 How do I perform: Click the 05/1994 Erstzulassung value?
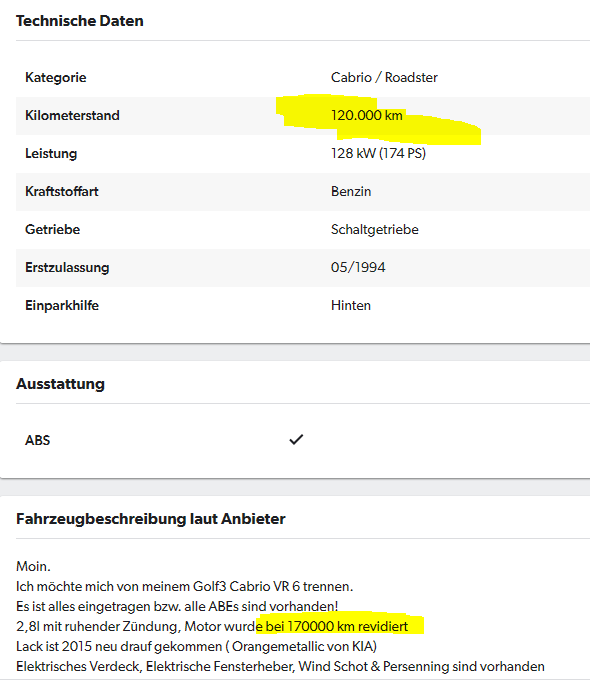click(x=358, y=267)
